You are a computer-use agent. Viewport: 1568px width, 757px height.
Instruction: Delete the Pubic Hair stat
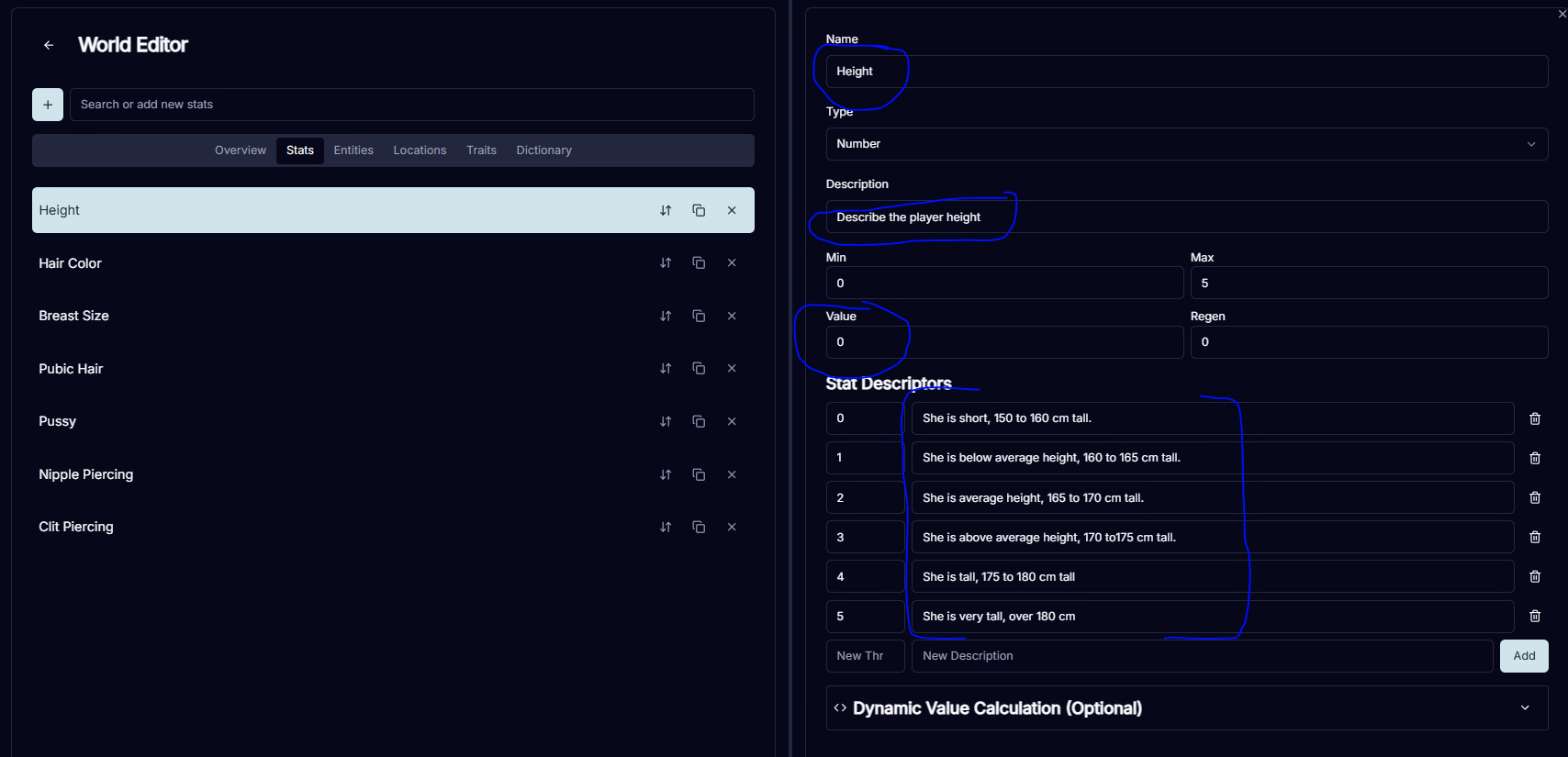pyautogui.click(x=732, y=369)
